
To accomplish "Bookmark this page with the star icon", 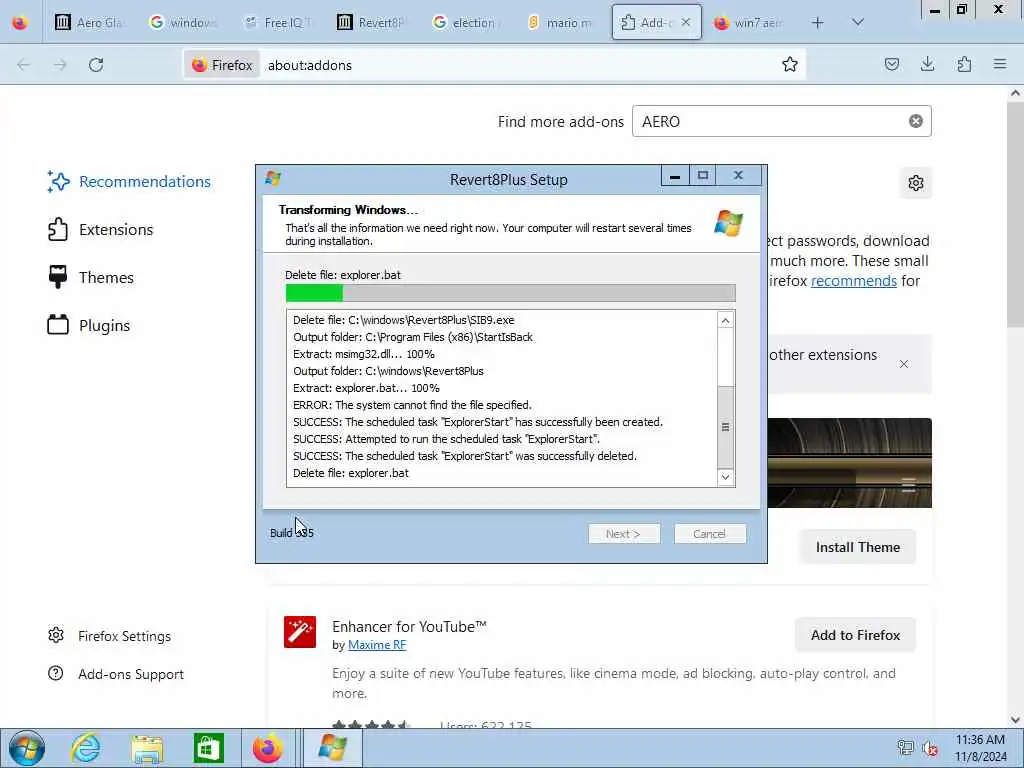I will click(790, 64).
